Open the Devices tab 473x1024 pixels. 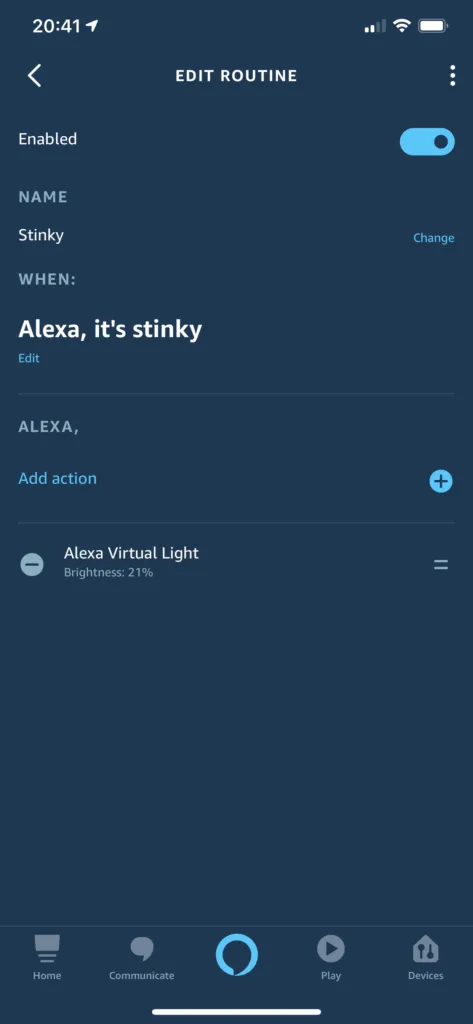tap(426, 957)
